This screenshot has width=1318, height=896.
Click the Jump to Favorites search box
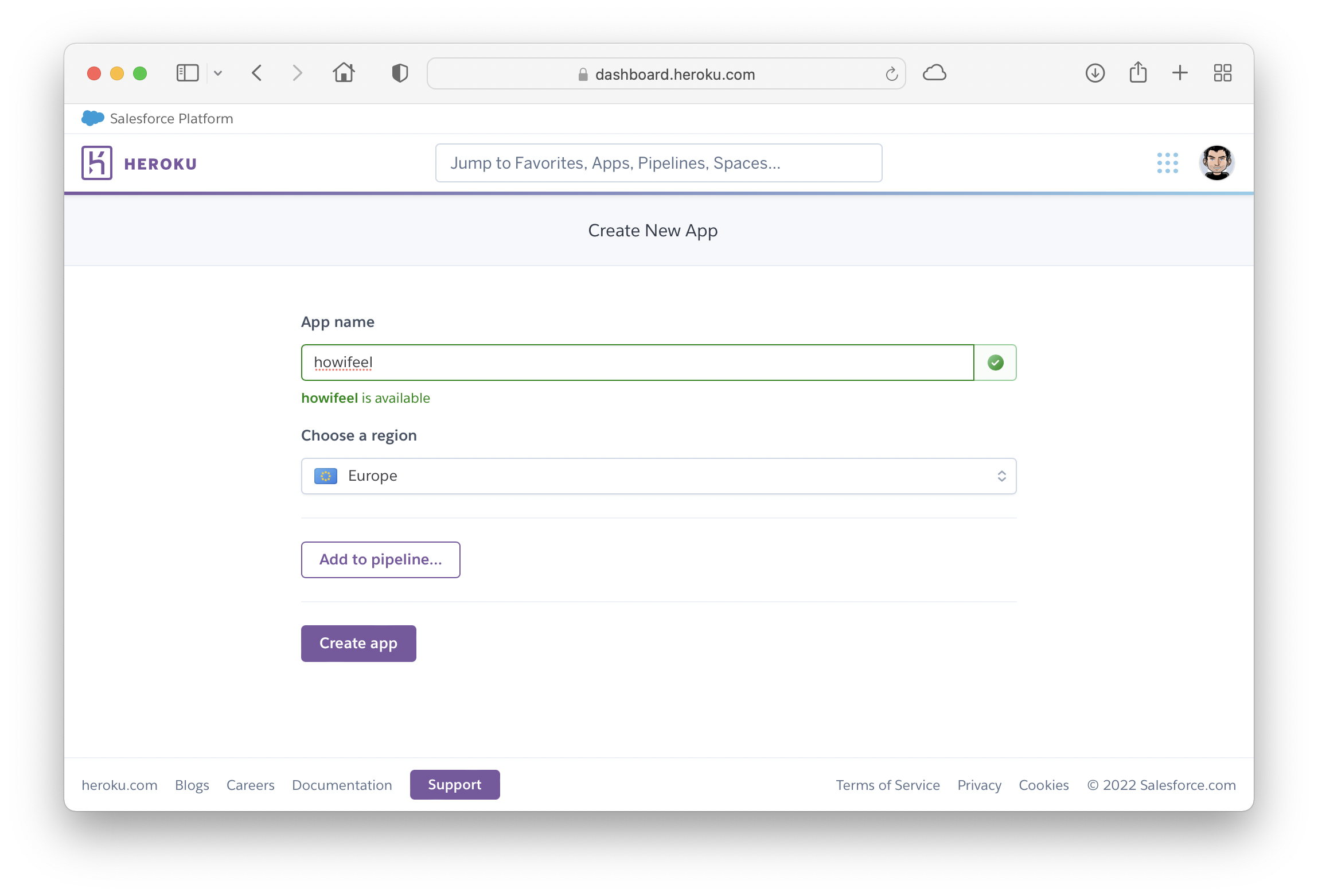[658, 163]
